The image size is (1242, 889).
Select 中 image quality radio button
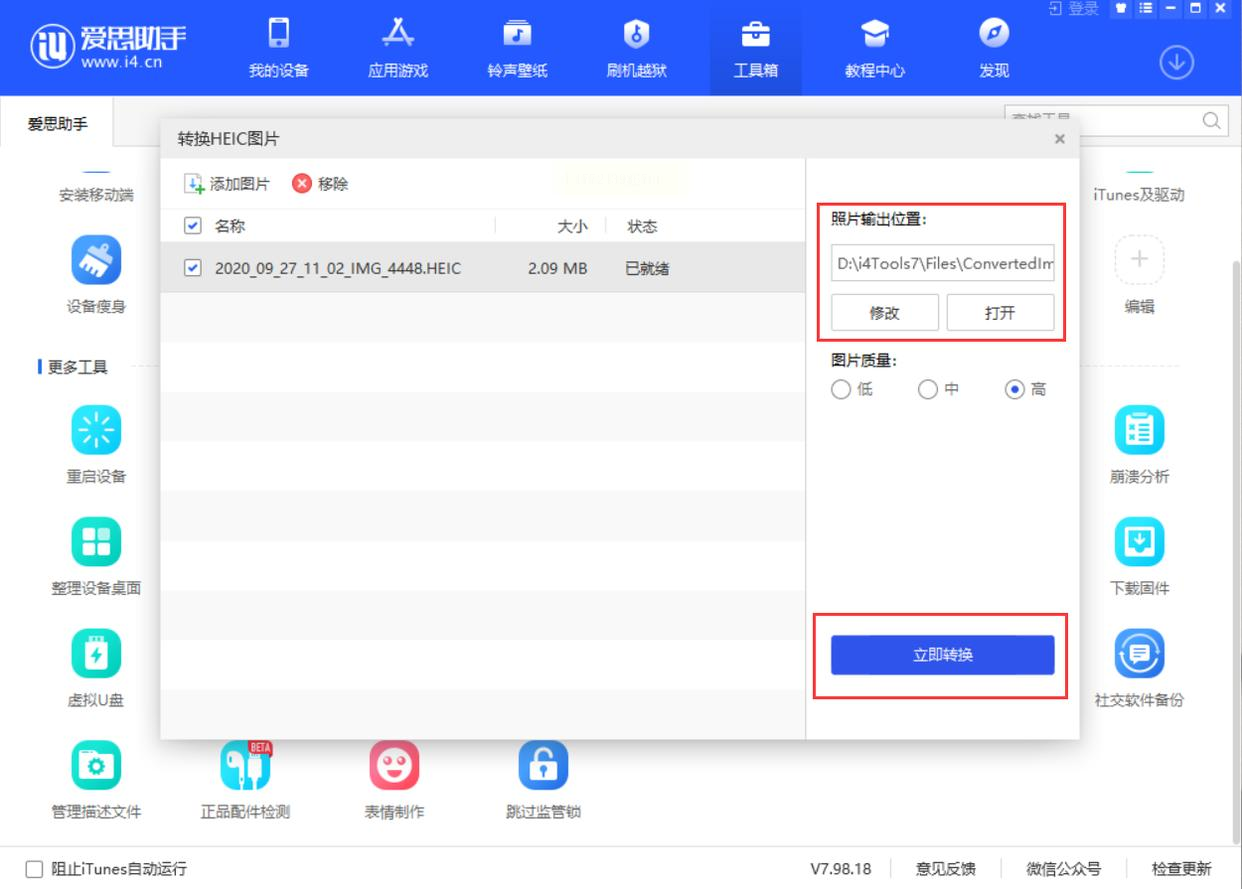(928, 390)
